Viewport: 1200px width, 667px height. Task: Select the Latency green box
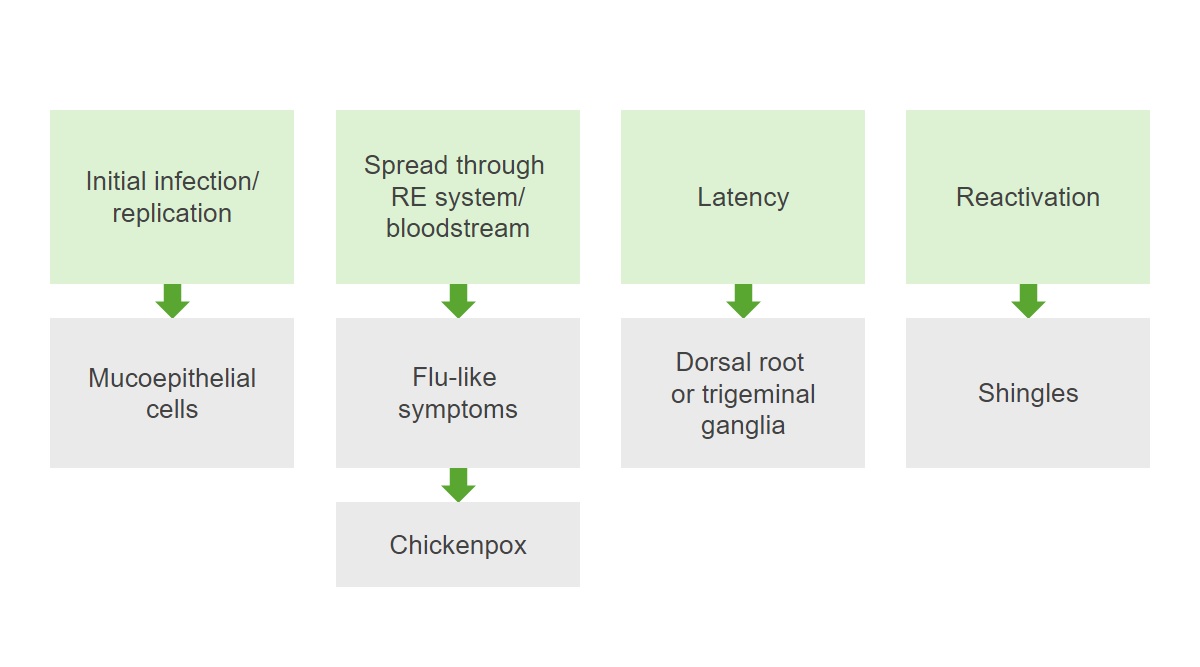pyautogui.click(x=743, y=197)
